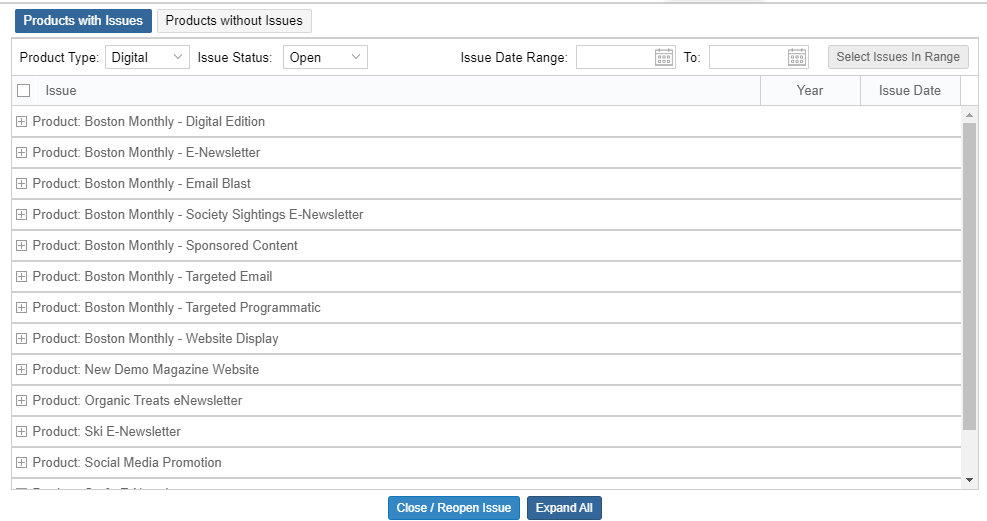The image size is (987, 521).
Task: Select 'Product: Ski E-Newsletter' text
Action: tap(106, 431)
